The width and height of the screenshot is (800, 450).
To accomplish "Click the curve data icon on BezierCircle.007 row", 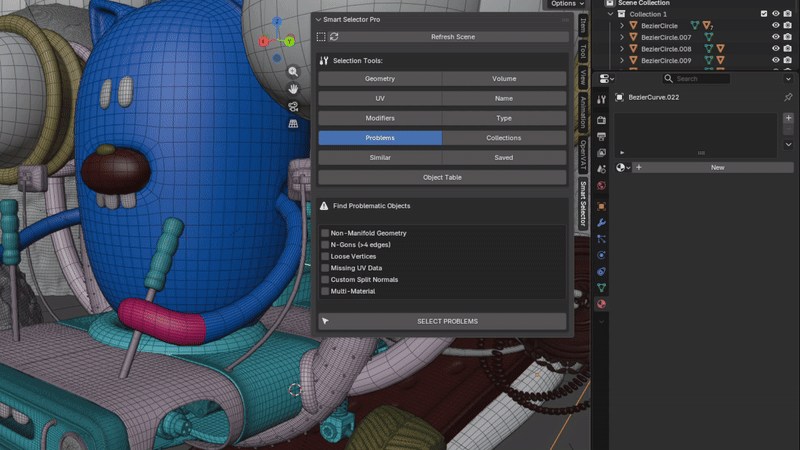I will pos(709,37).
